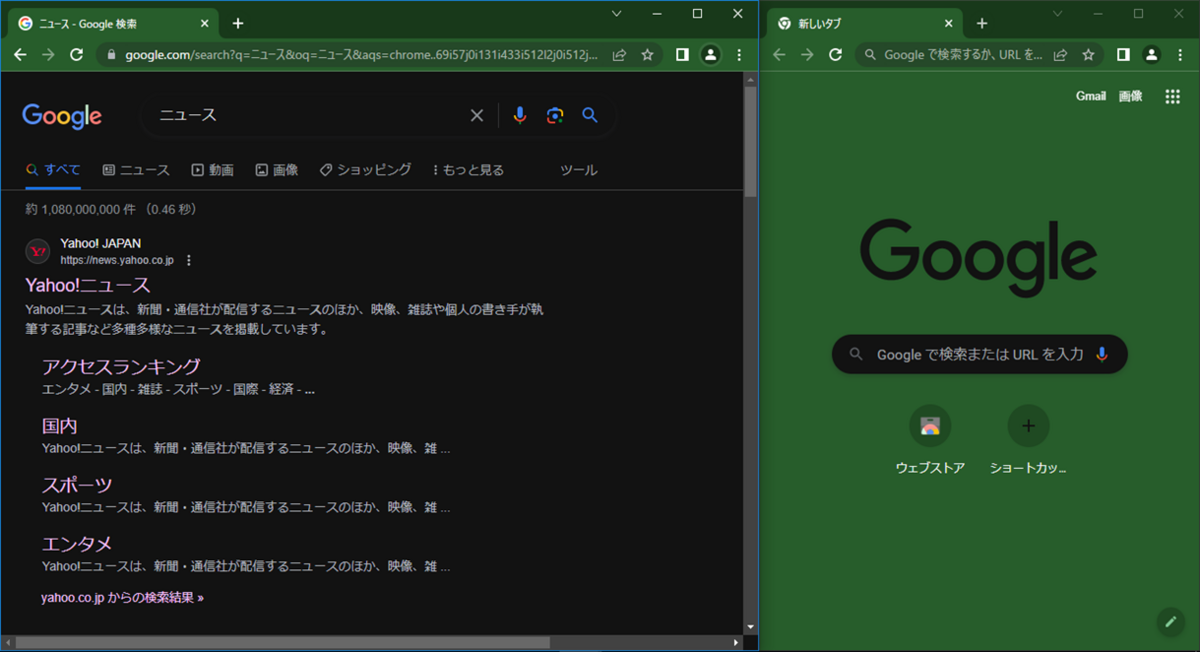The image size is (1200, 652).
Task: Open new tab in left Chrome window
Action: pos(237,23)
